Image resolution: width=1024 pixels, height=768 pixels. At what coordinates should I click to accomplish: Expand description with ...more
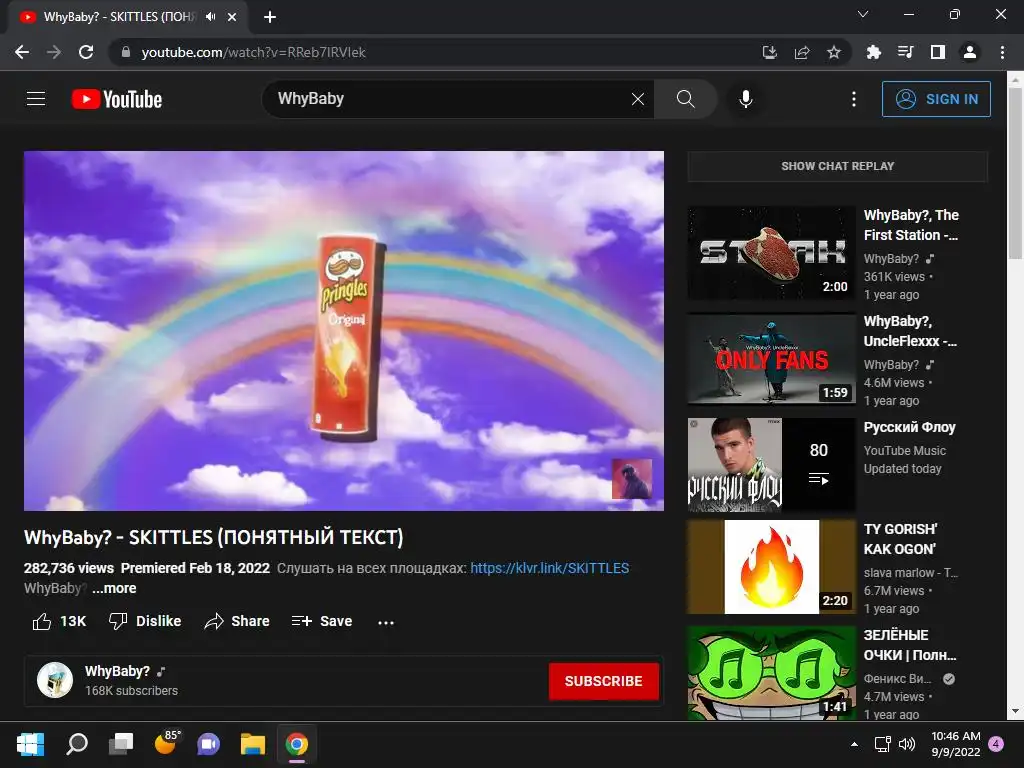tap(114, 588)
